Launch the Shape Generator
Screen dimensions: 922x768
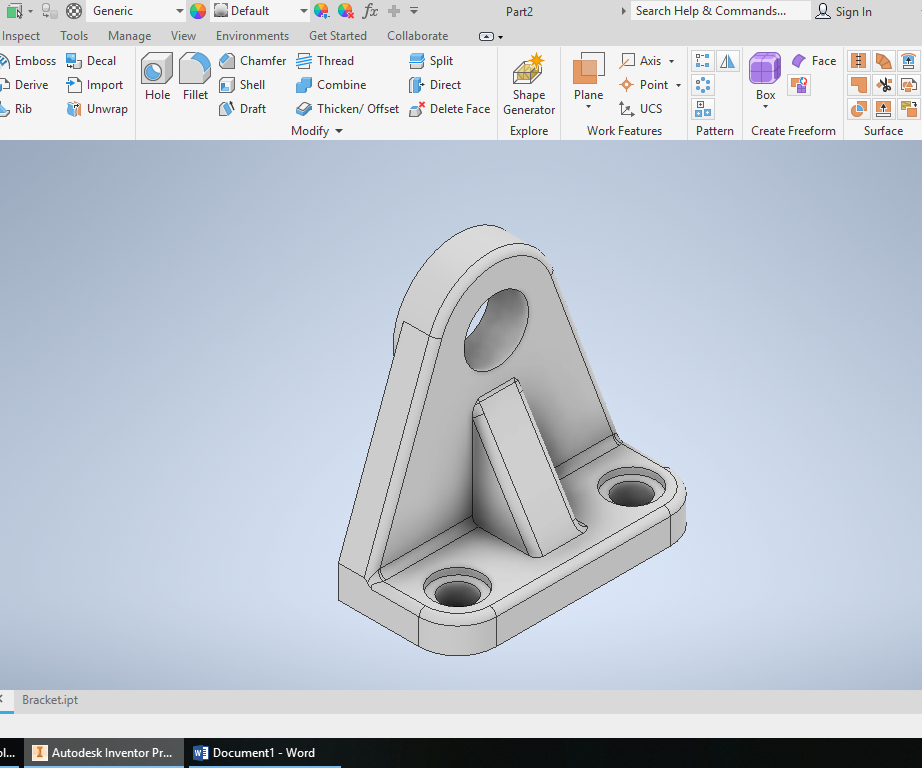[x=528, y=84]
